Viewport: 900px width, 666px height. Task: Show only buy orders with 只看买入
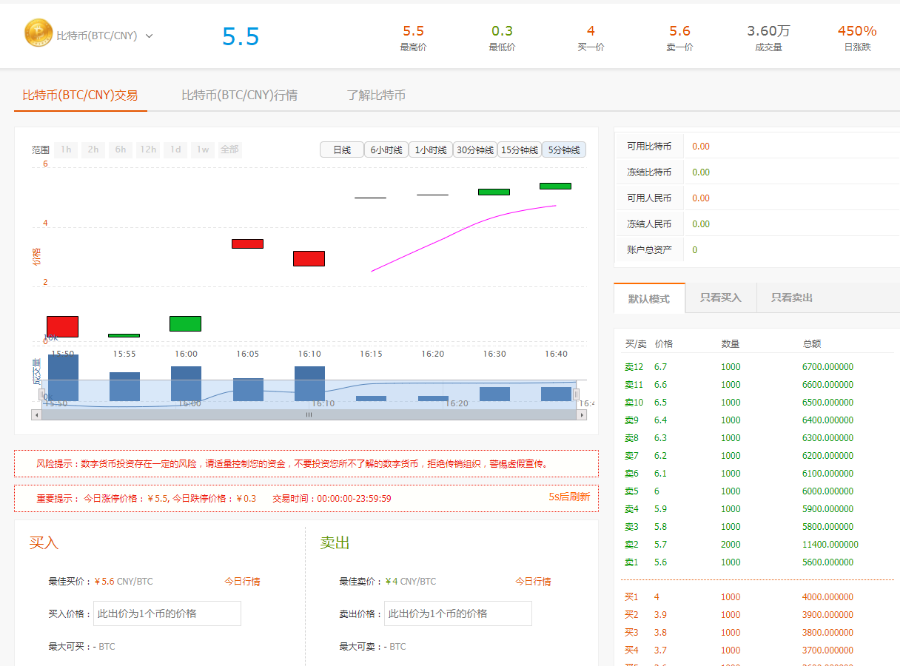pos(720,298)
